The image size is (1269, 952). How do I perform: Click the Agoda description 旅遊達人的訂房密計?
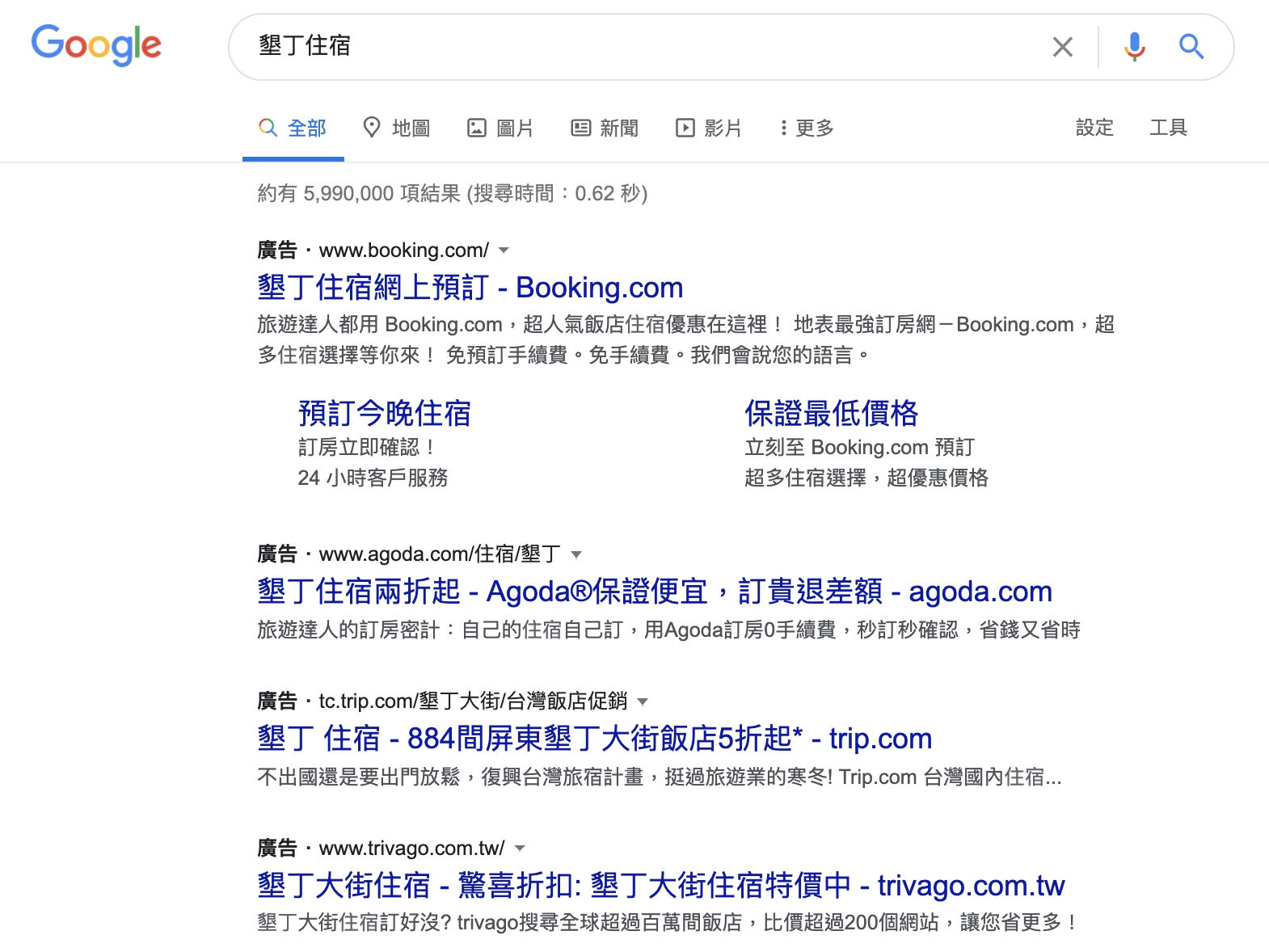point(668,630)
